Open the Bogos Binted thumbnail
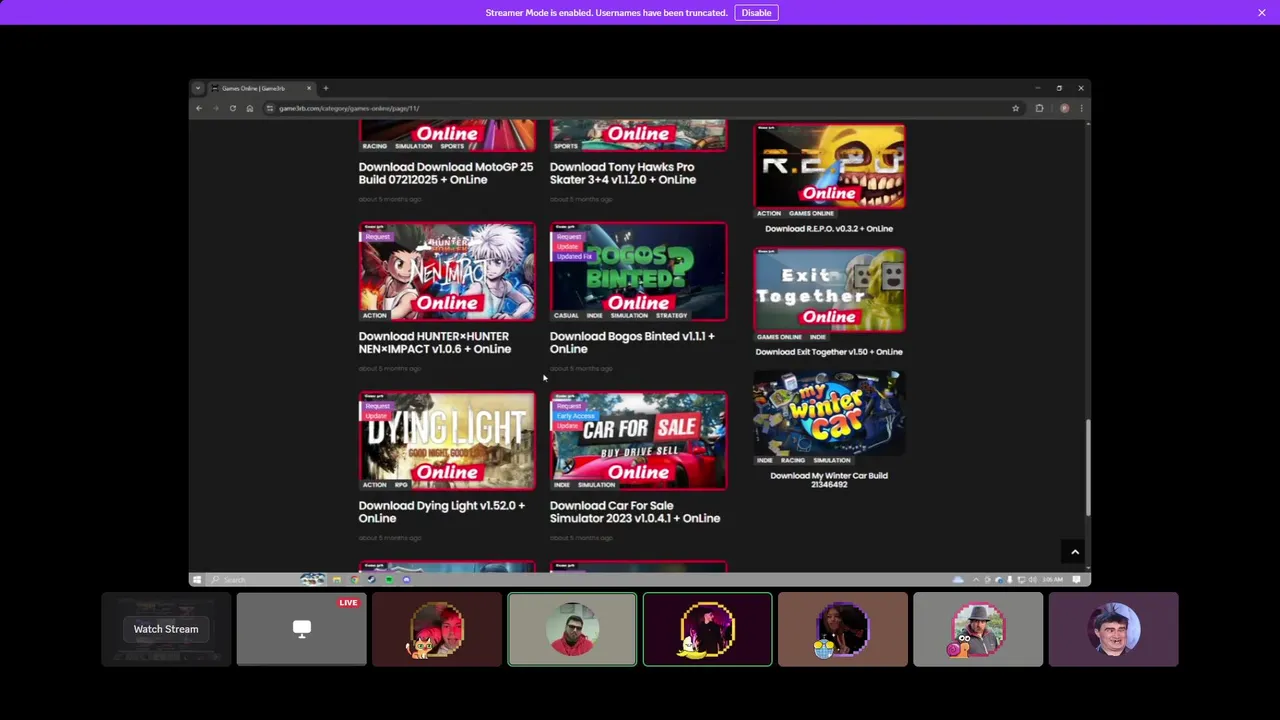This screenshot has width=1280, height=720. point(638,271)
